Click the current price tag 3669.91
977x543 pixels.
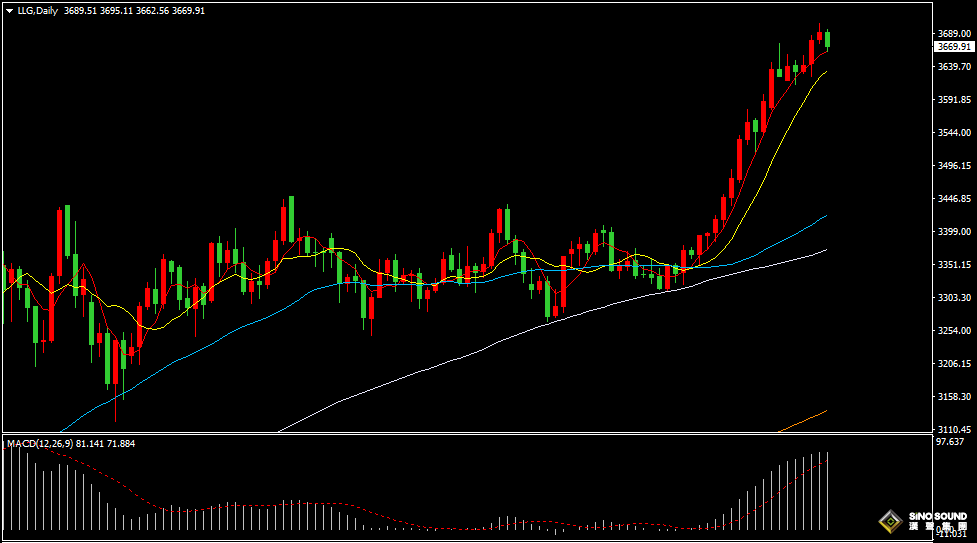[954, 47]
